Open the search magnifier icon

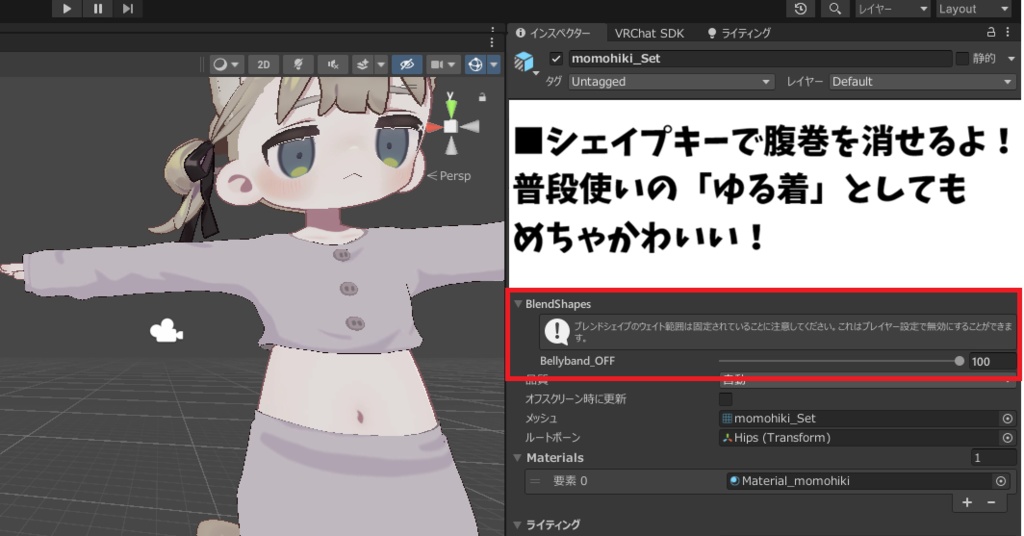[x=835, y=8]
